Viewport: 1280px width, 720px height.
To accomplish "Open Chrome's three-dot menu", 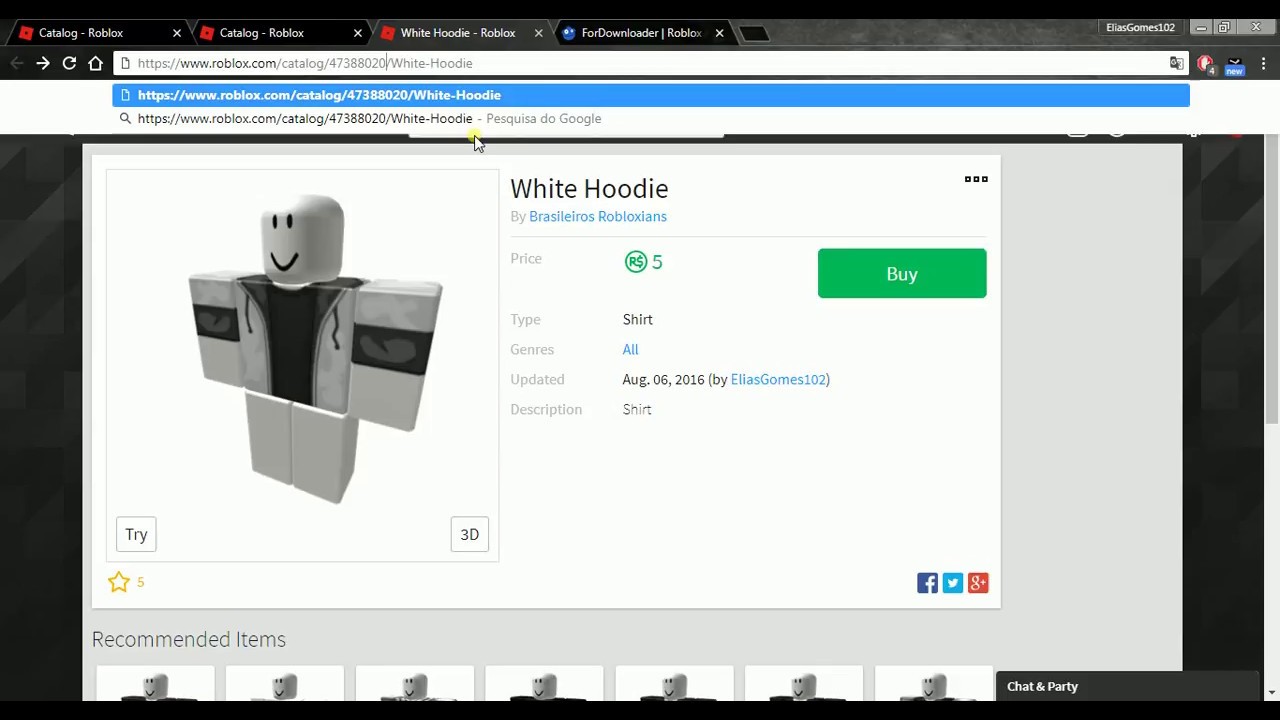I will click(1264, 63).
